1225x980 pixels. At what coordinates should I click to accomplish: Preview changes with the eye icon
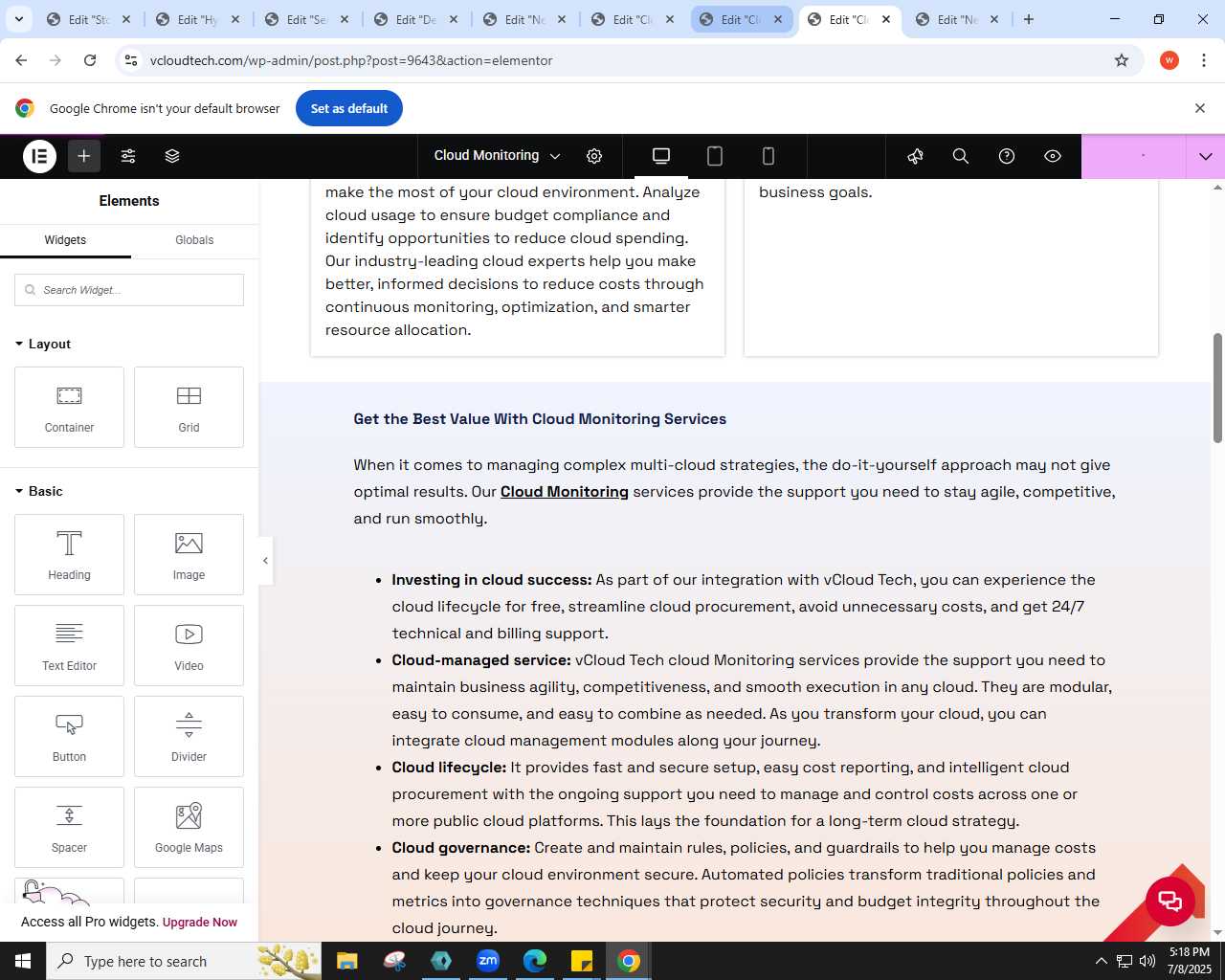click(1053, 156)
